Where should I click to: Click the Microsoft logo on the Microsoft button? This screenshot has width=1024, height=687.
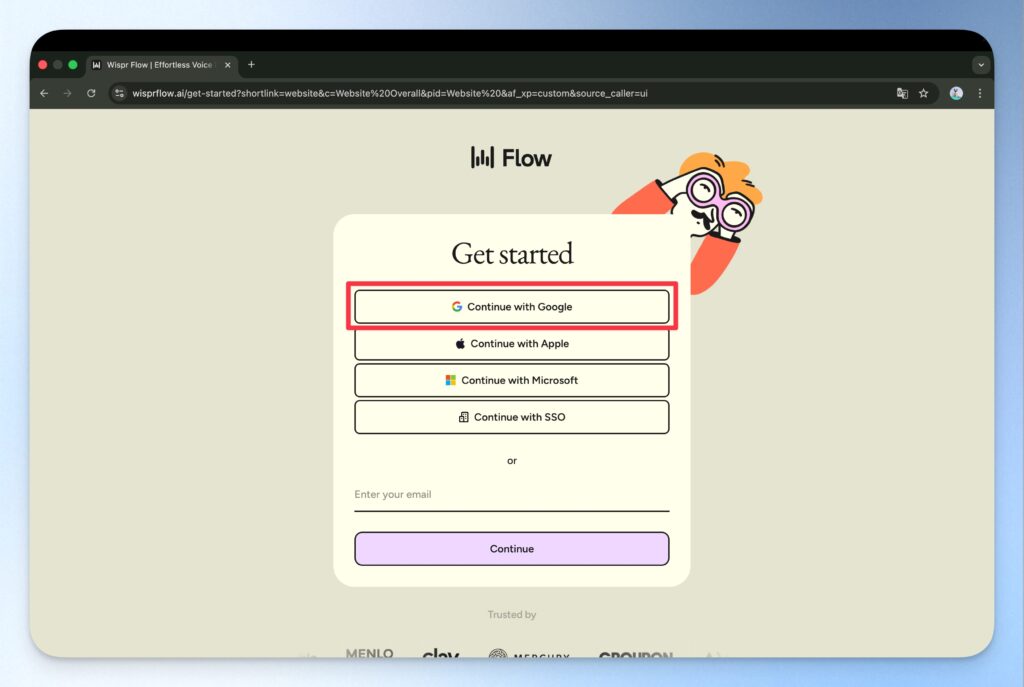(452, 380)
